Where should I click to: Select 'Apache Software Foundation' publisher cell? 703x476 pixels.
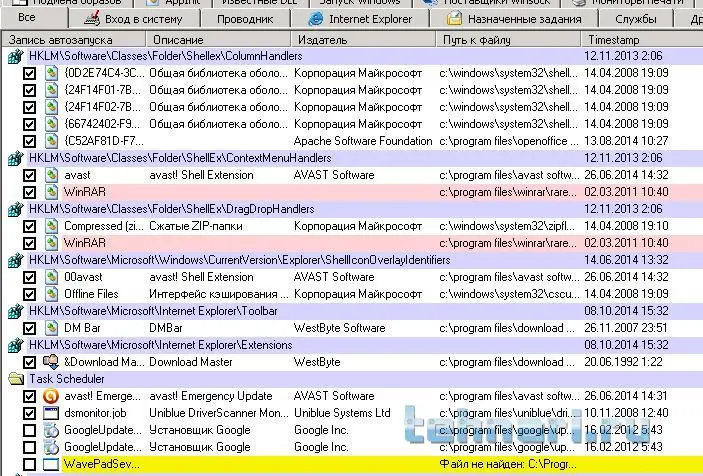pos(363,141)
